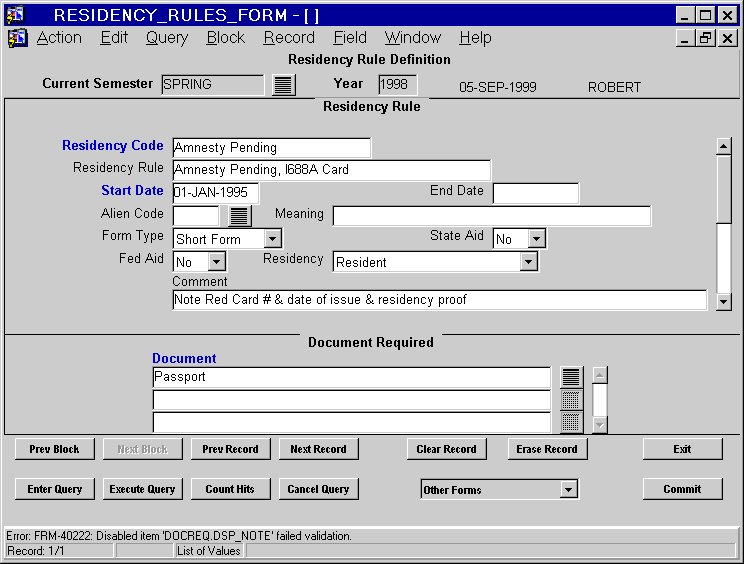Click the Clear Record button
This screenshot has width=744, height=564.
click(x=446, y=449)
